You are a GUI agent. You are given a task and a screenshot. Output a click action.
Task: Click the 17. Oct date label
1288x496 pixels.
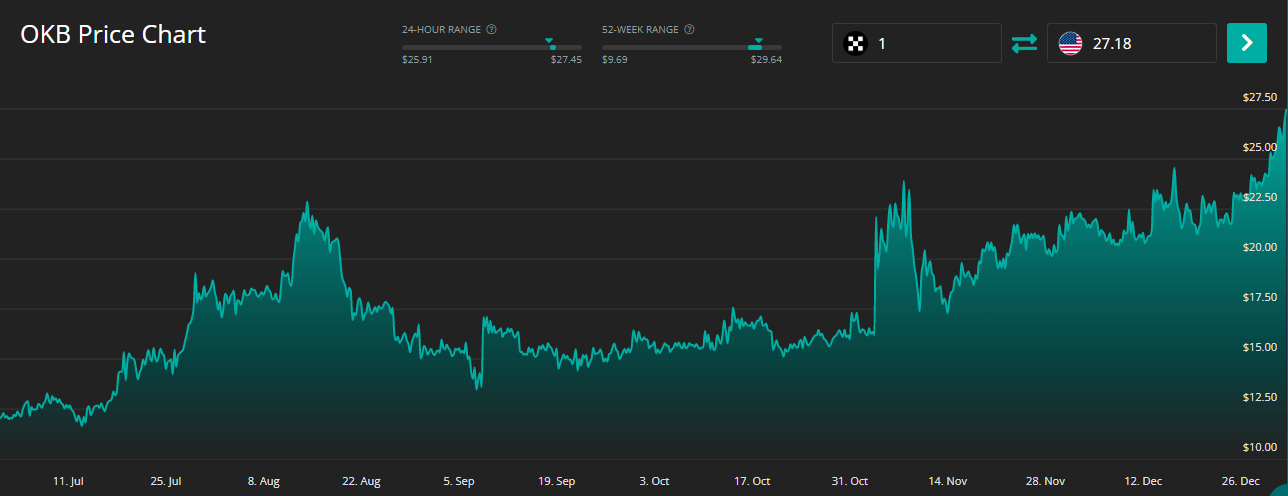[x=752, y=482]
